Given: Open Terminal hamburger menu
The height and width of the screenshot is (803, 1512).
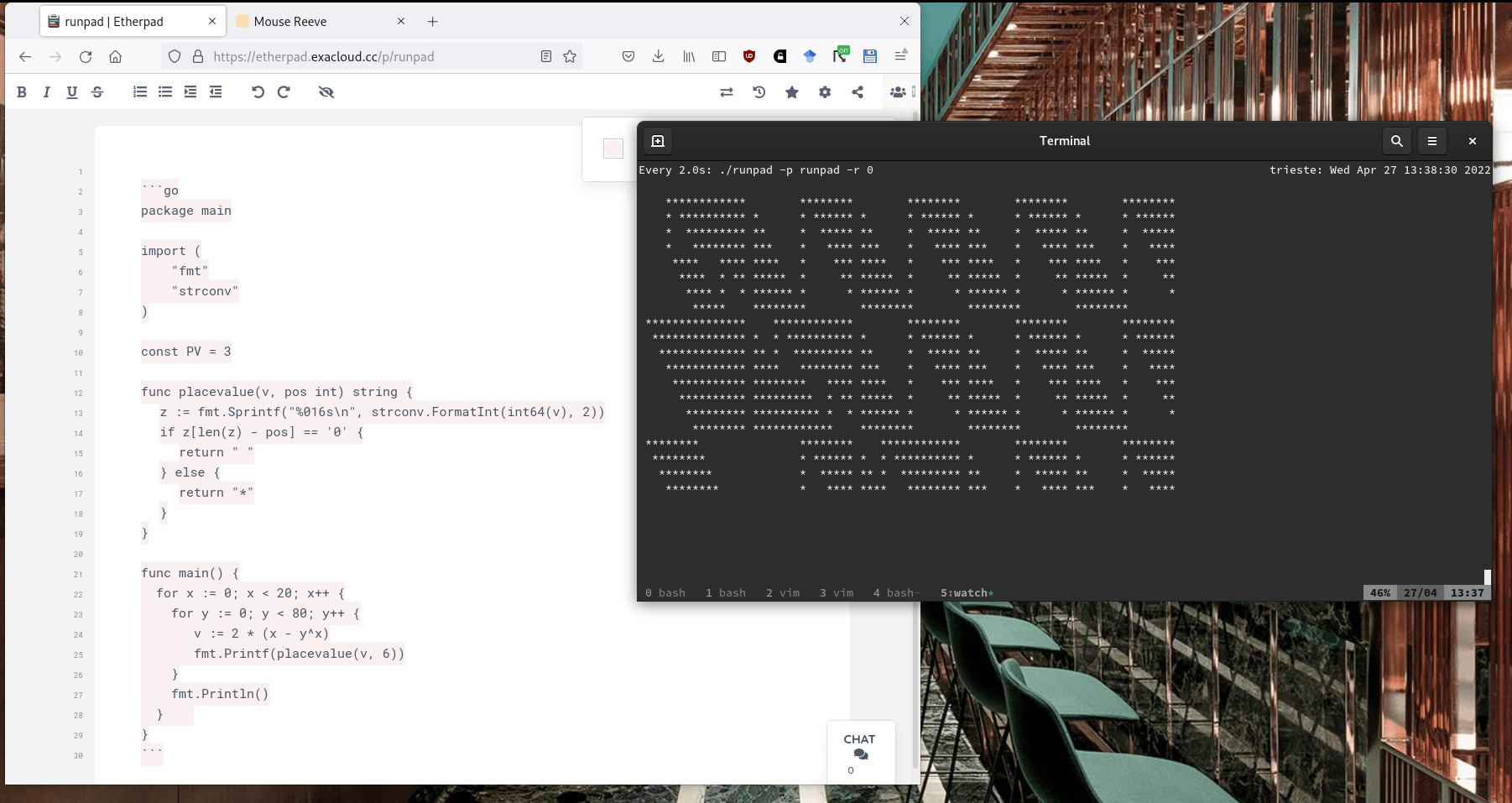Looking at the screenshot, I should [x=1432, y=141].
